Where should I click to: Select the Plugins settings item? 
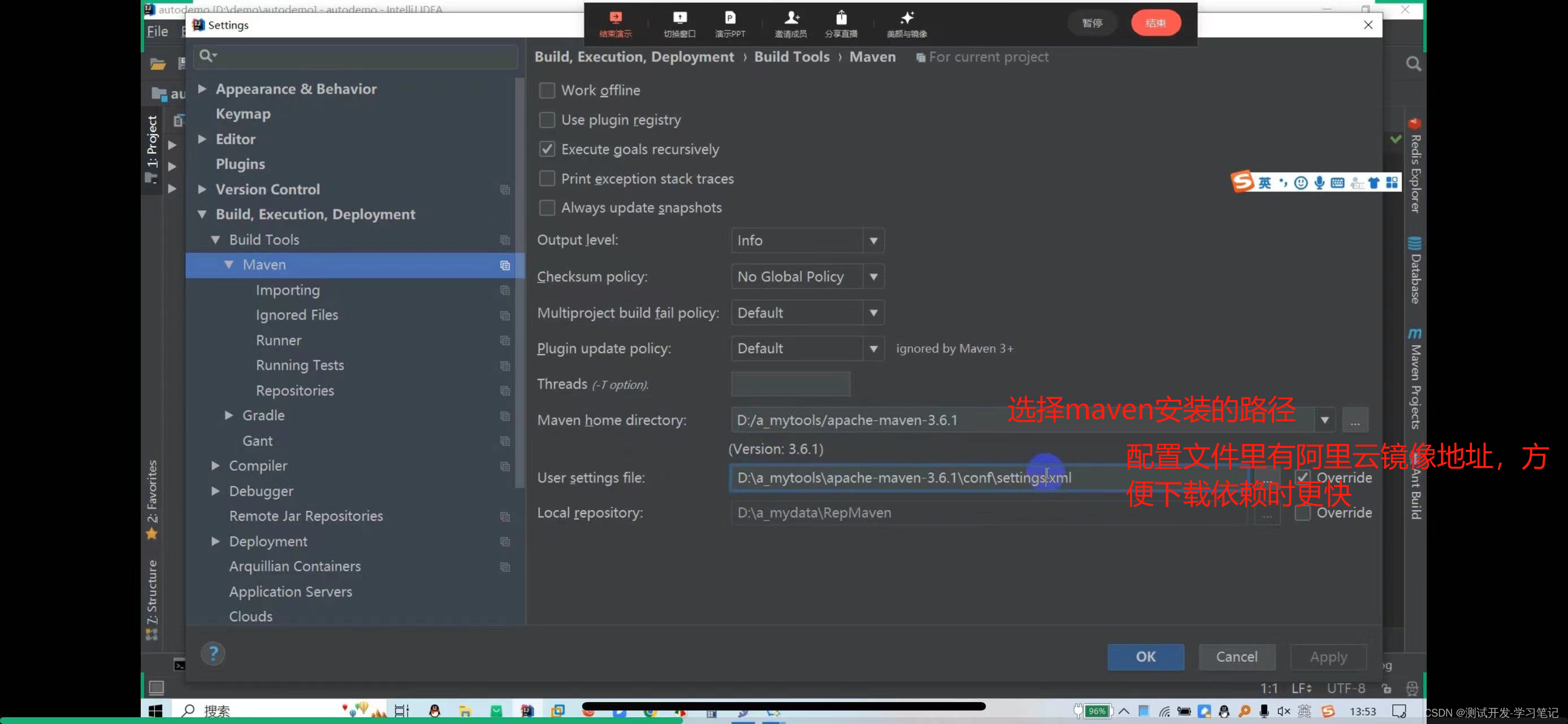240,164
